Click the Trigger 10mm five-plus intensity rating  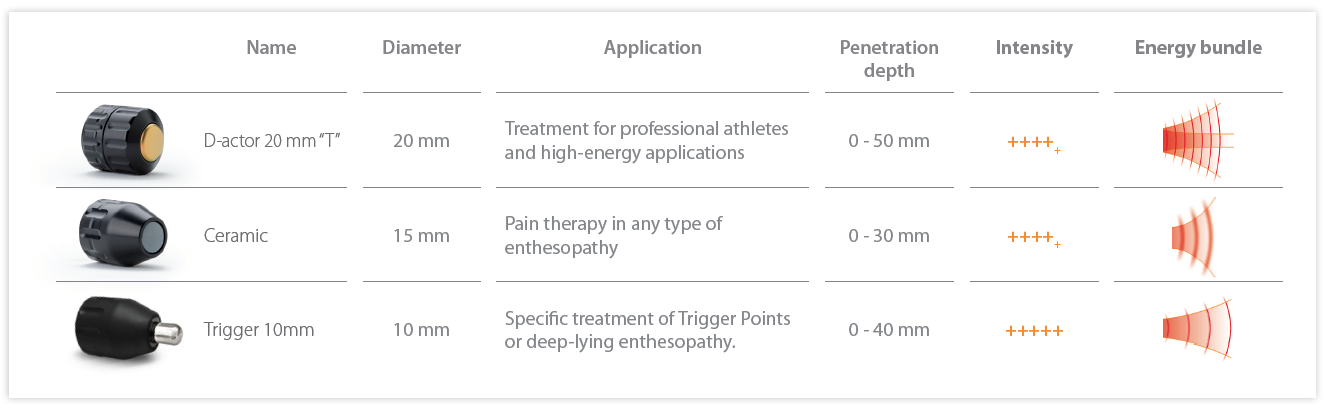point(1034,331)
